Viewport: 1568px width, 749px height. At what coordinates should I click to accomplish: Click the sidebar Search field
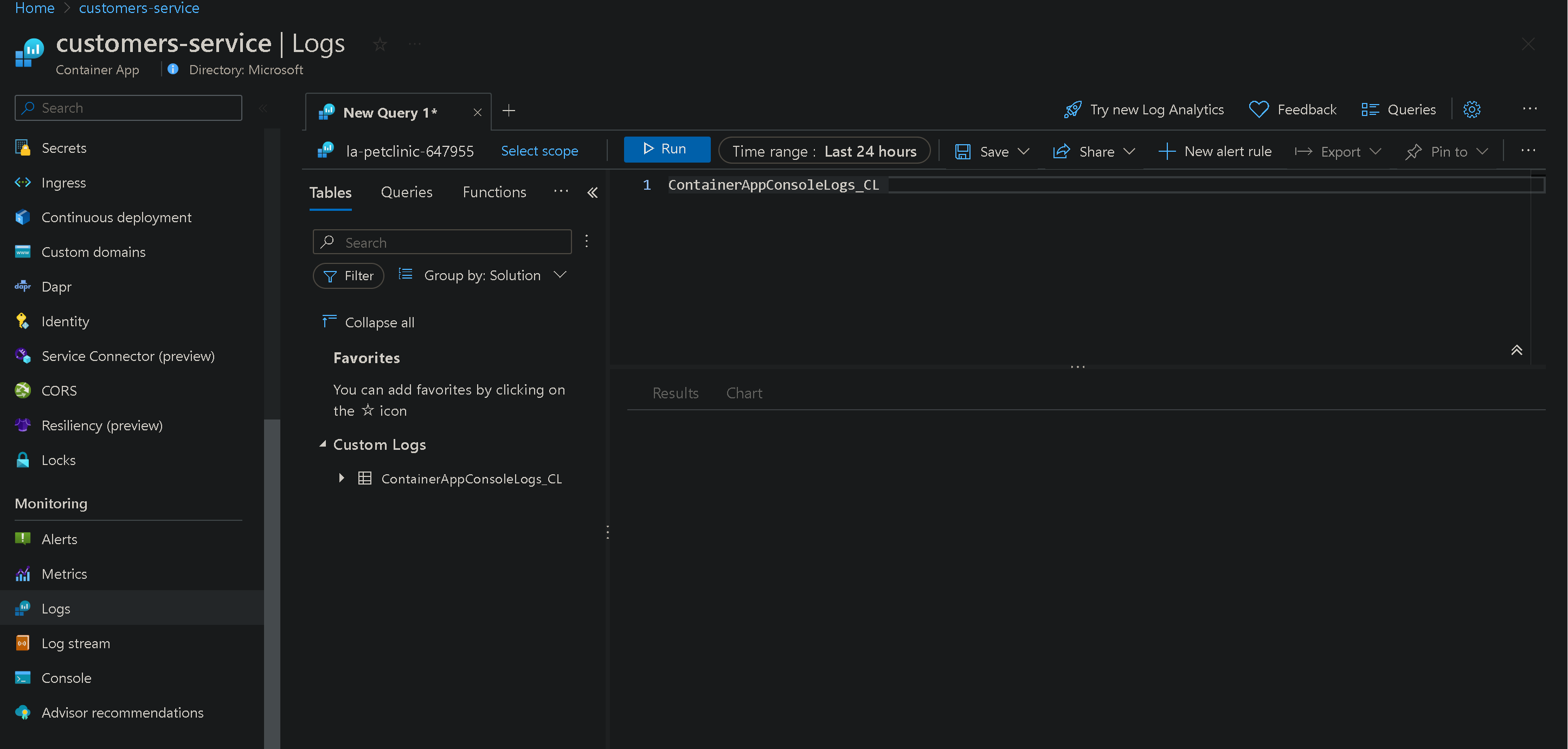(128, 108)
